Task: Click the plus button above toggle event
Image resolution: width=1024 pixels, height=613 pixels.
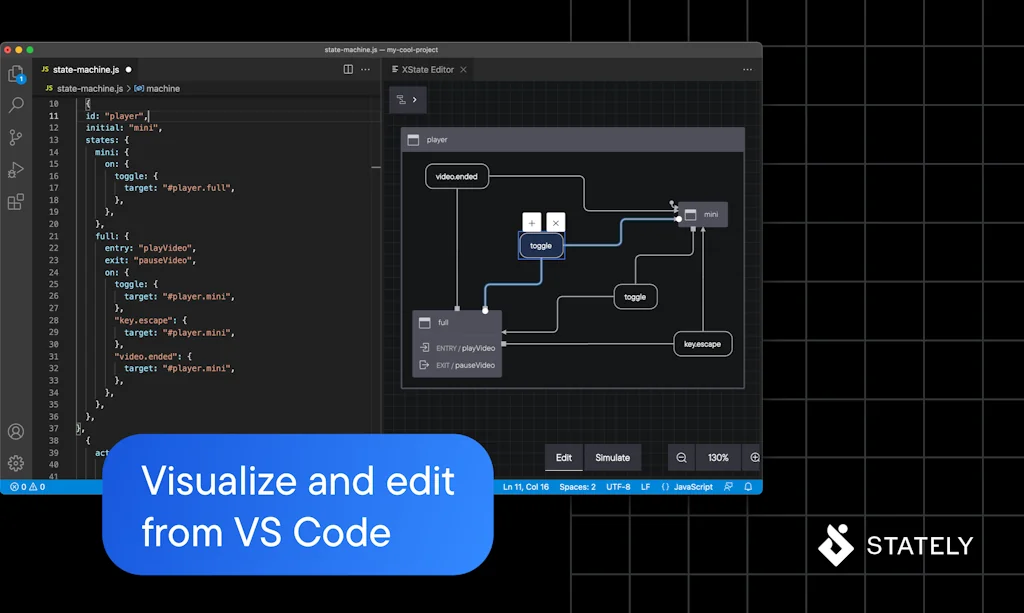Action: [532, 222]
